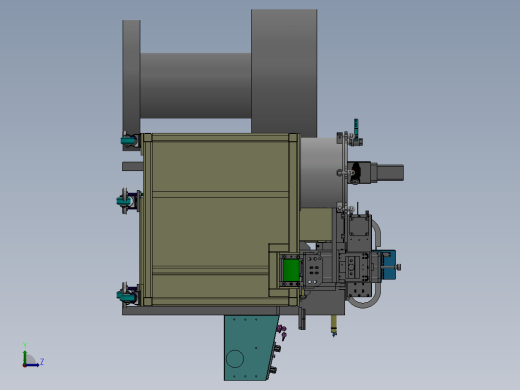Select the top teal caster wheel
Viewport: 520px width, 390px height.
point(128,141)
